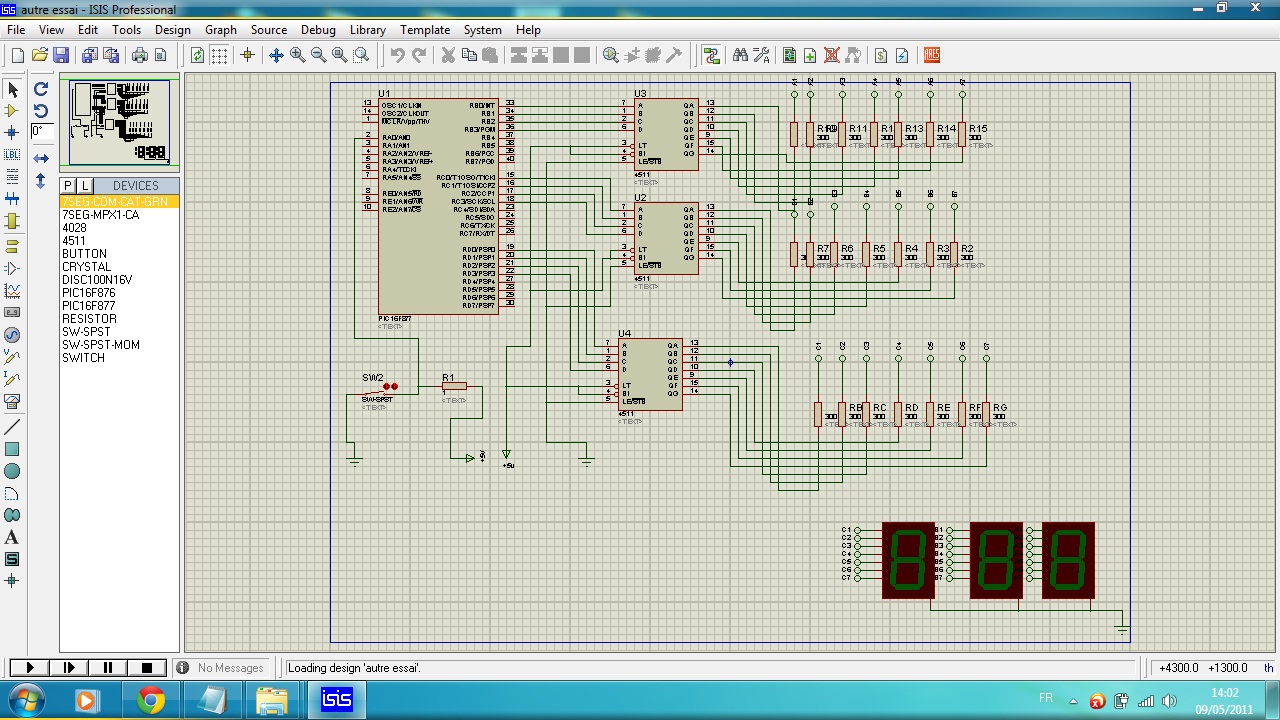Click the L library button
The height and width of the screenshot is (720, 1280).
pos(85,186)
